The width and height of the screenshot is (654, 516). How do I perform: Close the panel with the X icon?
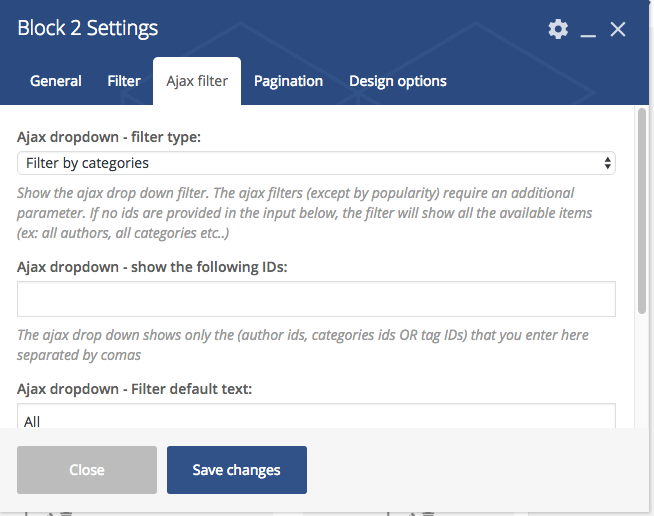pos(618,29)
